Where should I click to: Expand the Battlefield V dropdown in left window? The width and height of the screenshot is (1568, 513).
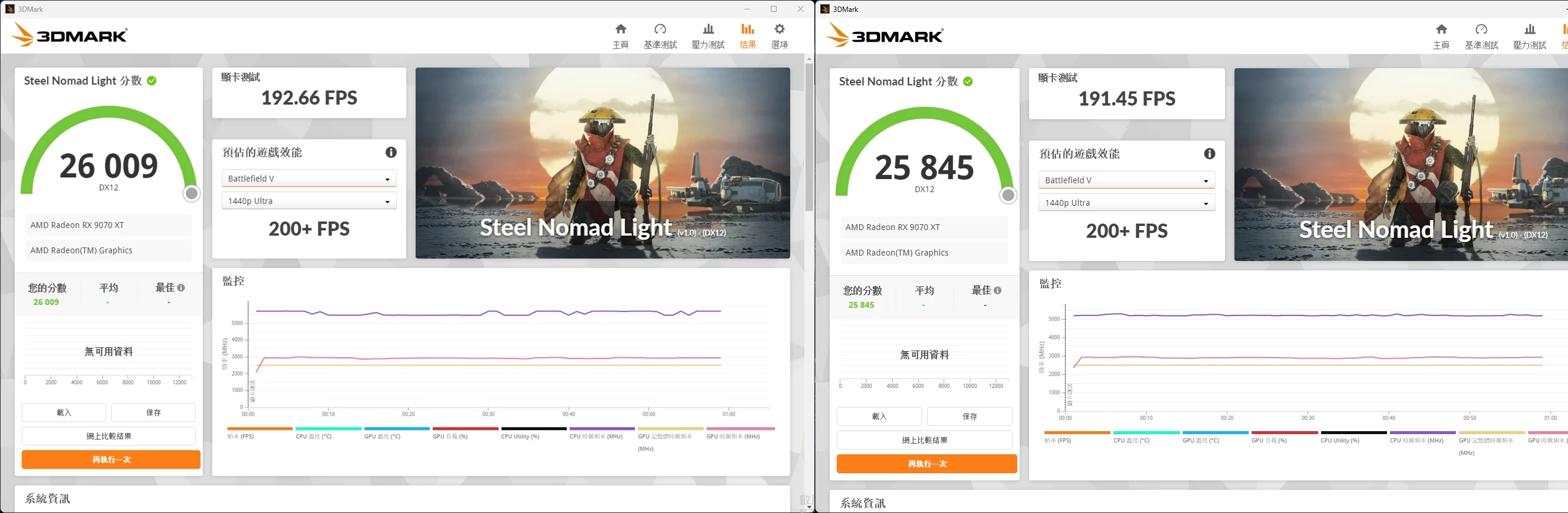pyautogui.click(x=309, y=179)
